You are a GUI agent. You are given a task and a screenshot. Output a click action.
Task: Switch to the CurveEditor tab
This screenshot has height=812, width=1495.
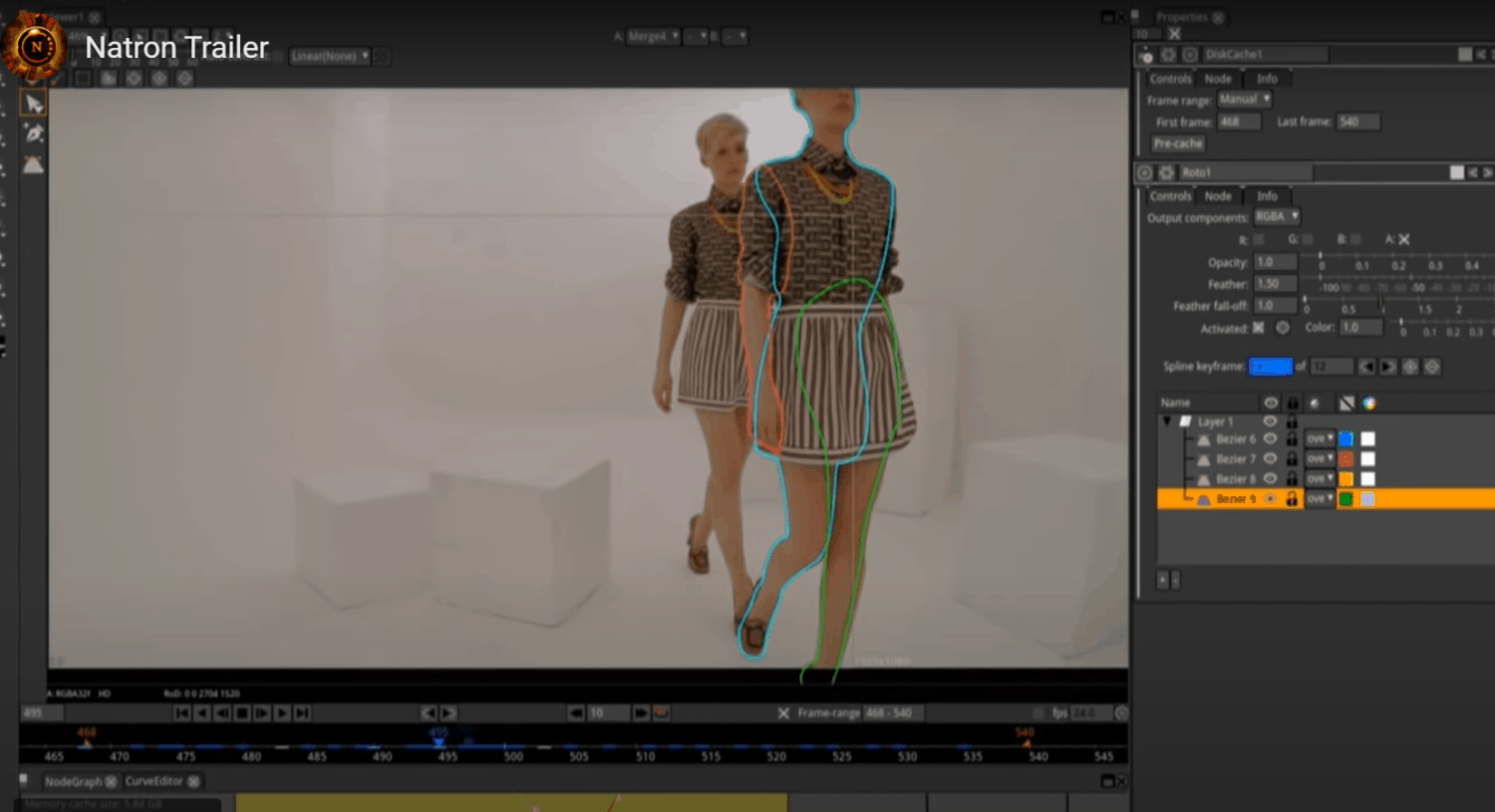pos(162,782)
